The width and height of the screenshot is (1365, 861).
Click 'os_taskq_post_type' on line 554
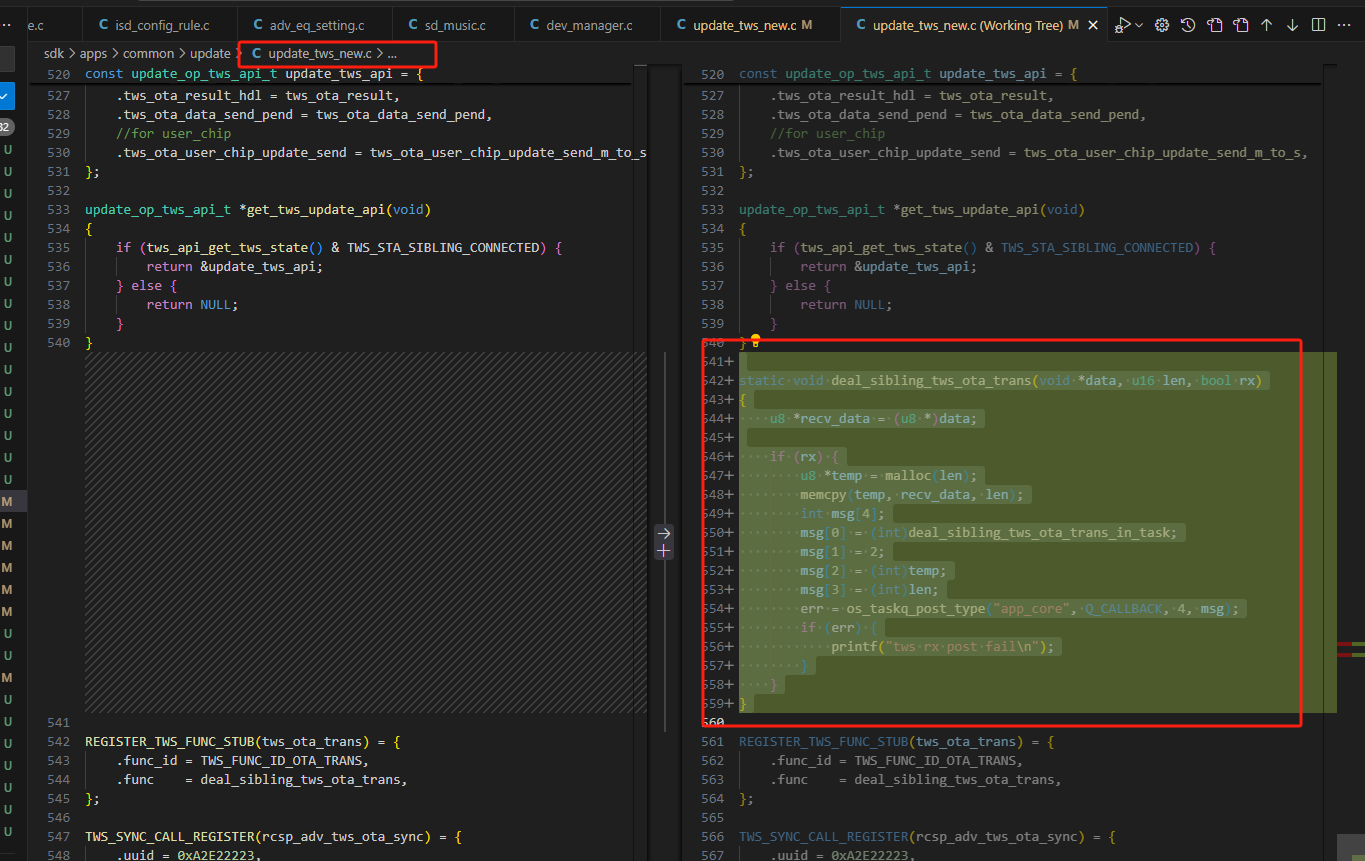coord(916,609)
